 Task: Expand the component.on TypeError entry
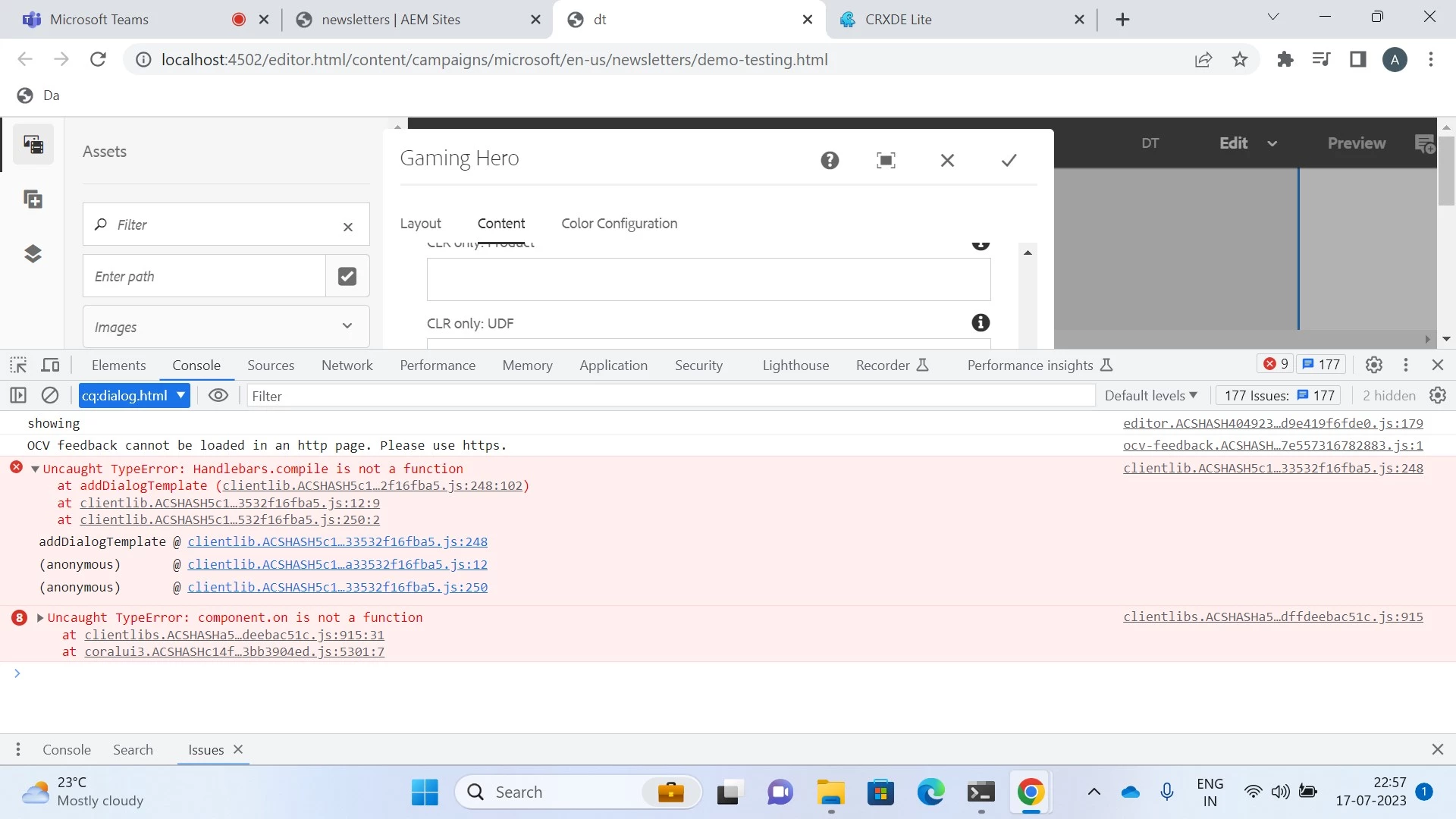point(40,617)
